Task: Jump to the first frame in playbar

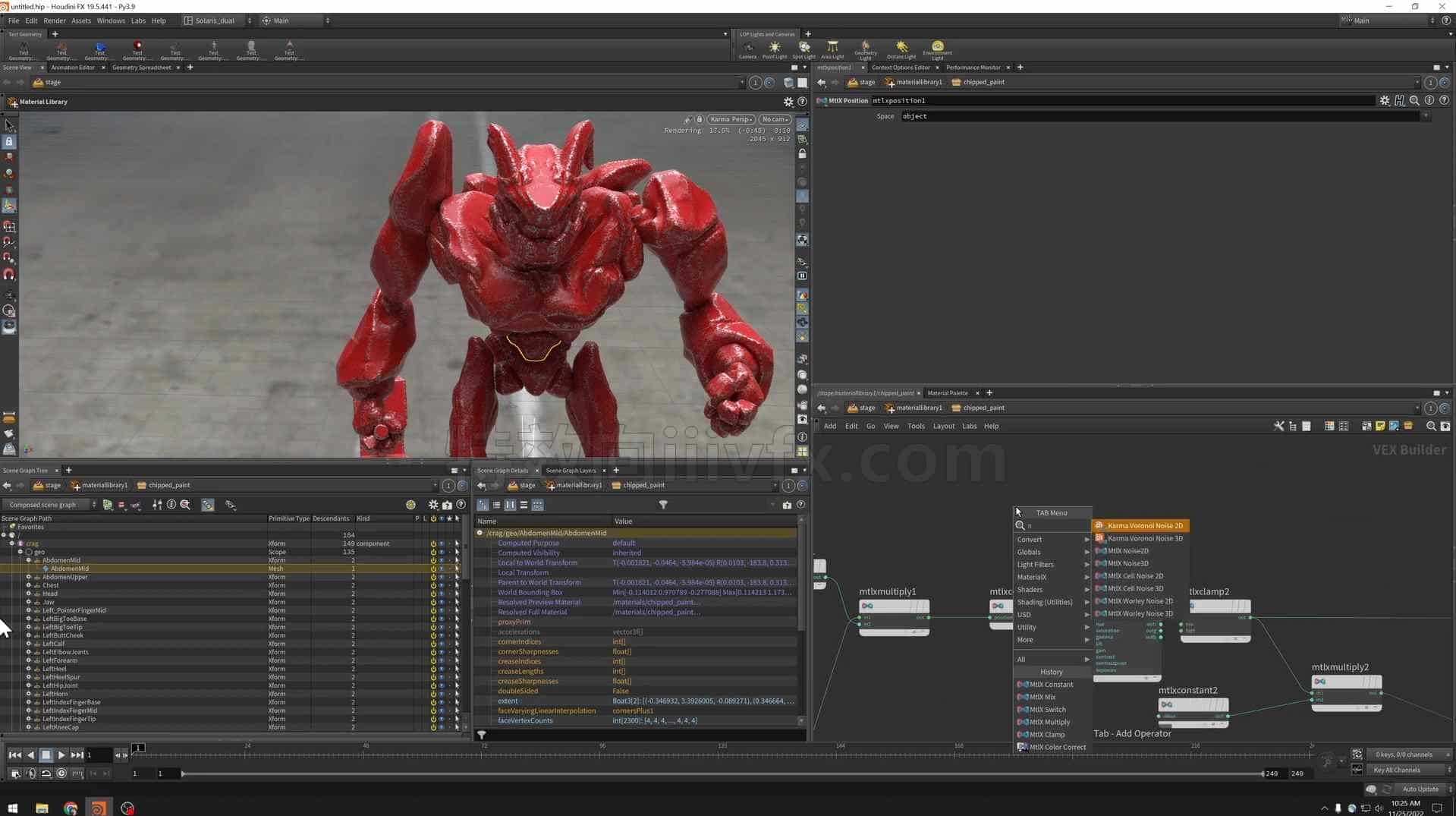Action: pos(14,755)
